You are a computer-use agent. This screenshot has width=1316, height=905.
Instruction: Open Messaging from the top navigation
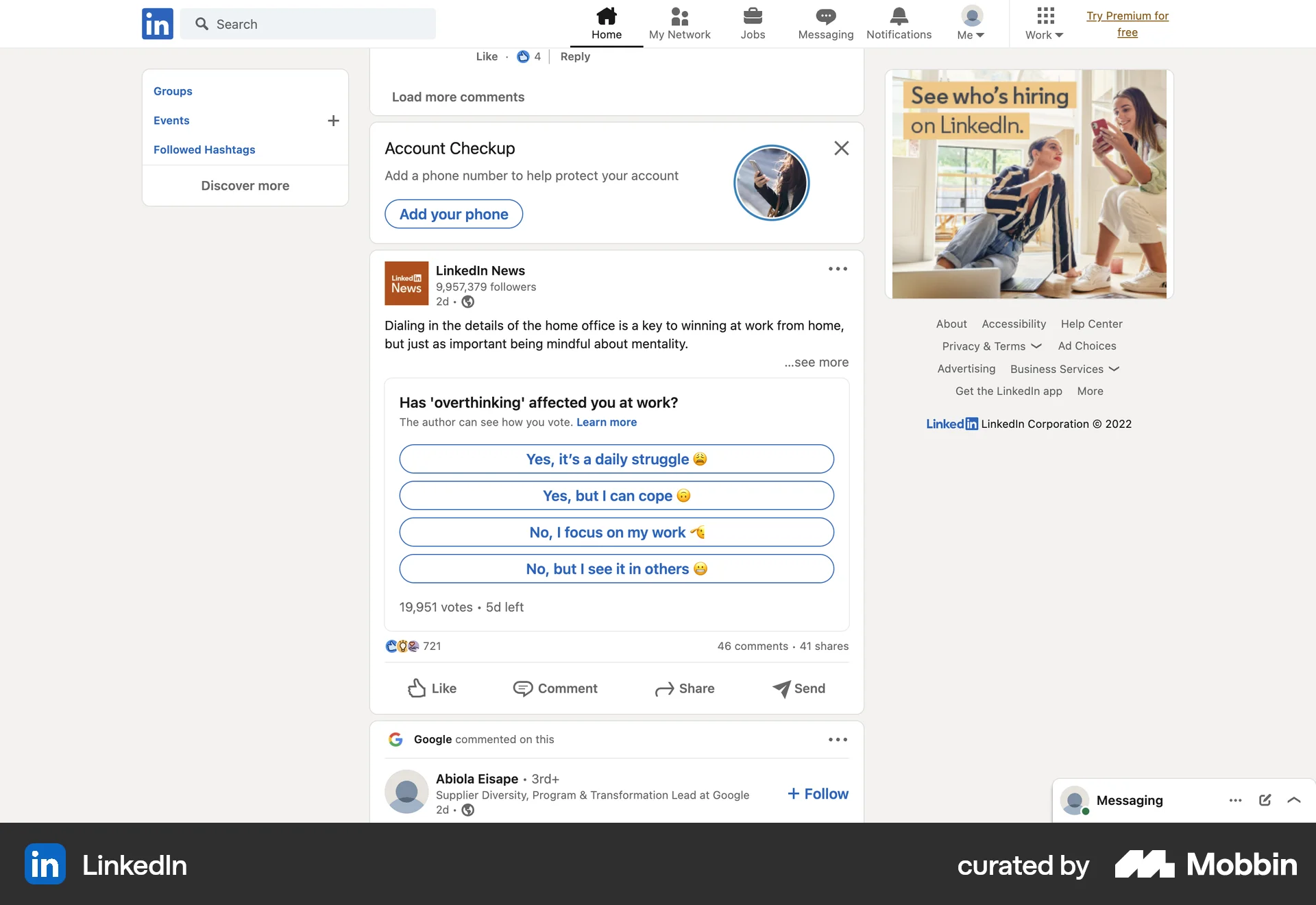(825, 23)
